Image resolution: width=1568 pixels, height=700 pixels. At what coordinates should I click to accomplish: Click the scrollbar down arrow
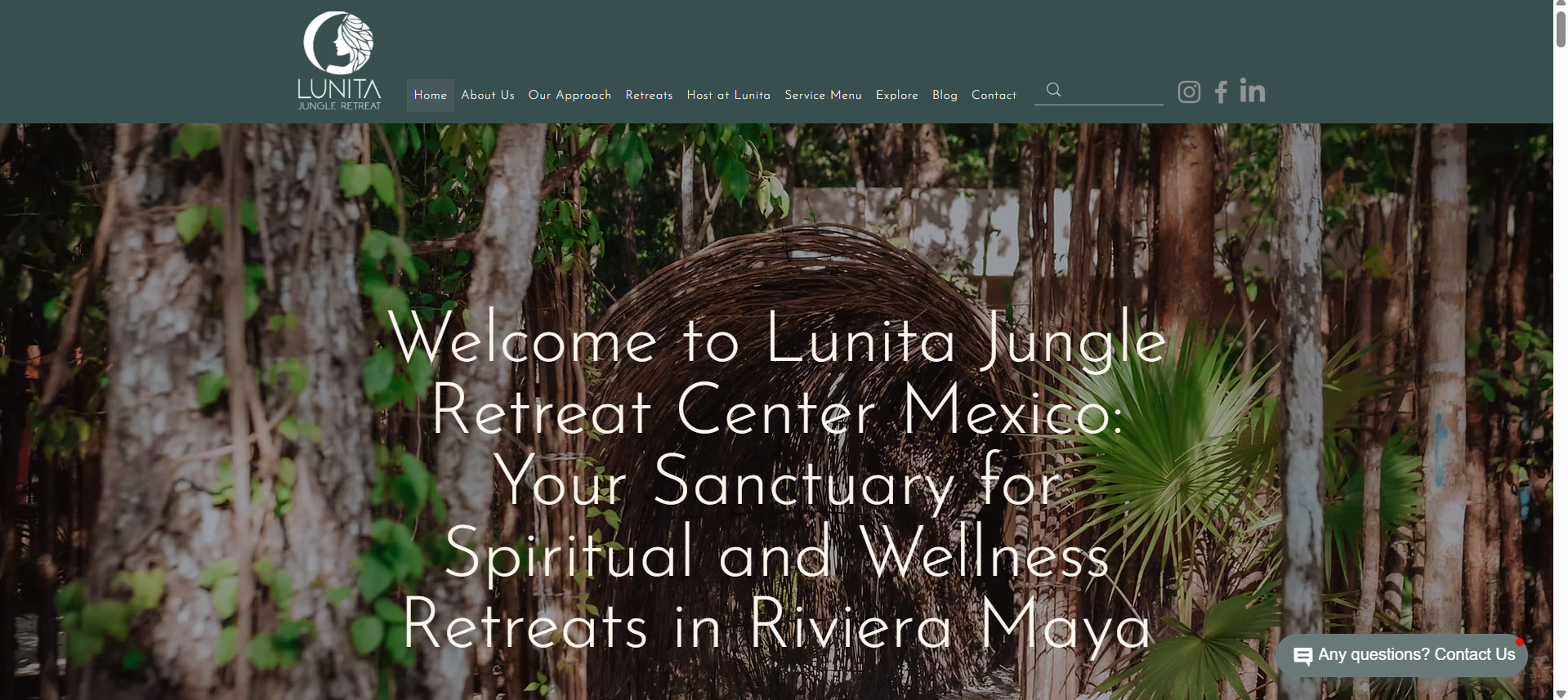[1561, 693]
